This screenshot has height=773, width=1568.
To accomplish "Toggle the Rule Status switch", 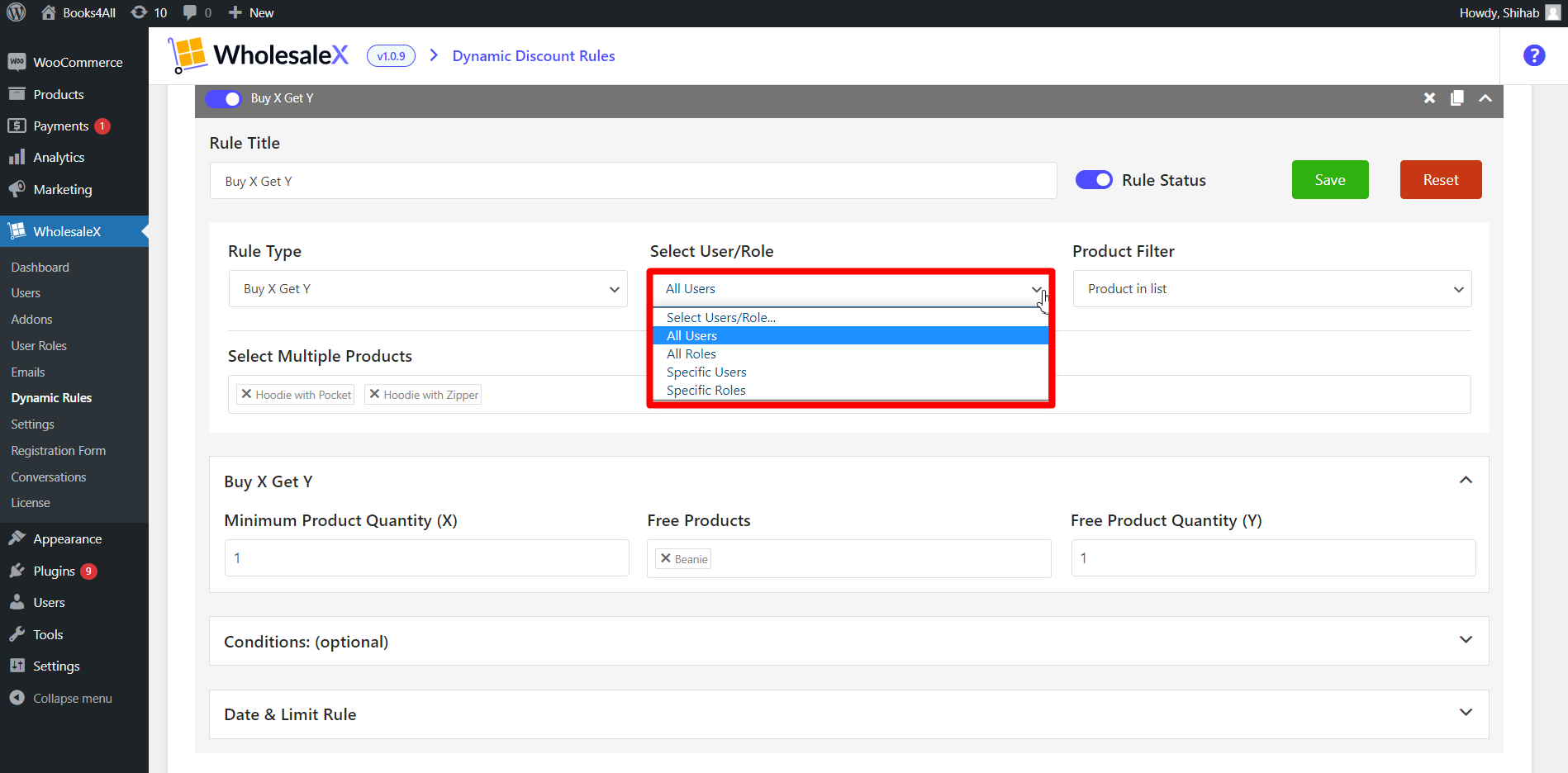I will pos(1094,180).
